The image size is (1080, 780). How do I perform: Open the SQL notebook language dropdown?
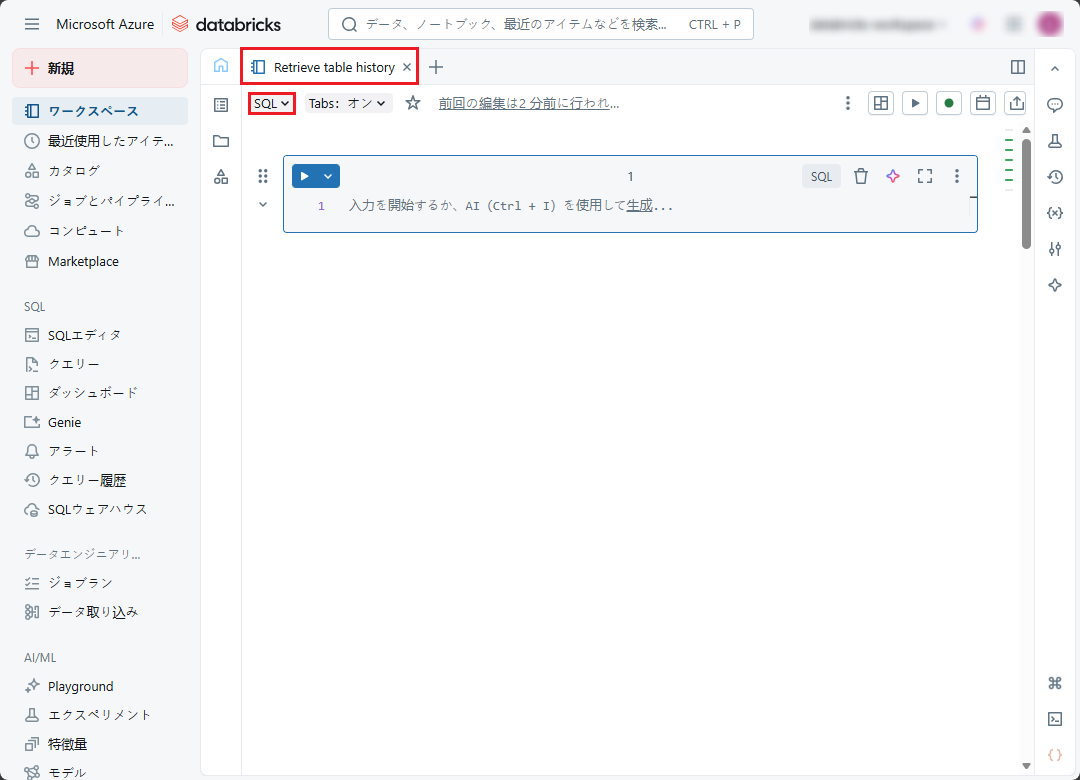[x=271, y=103]
